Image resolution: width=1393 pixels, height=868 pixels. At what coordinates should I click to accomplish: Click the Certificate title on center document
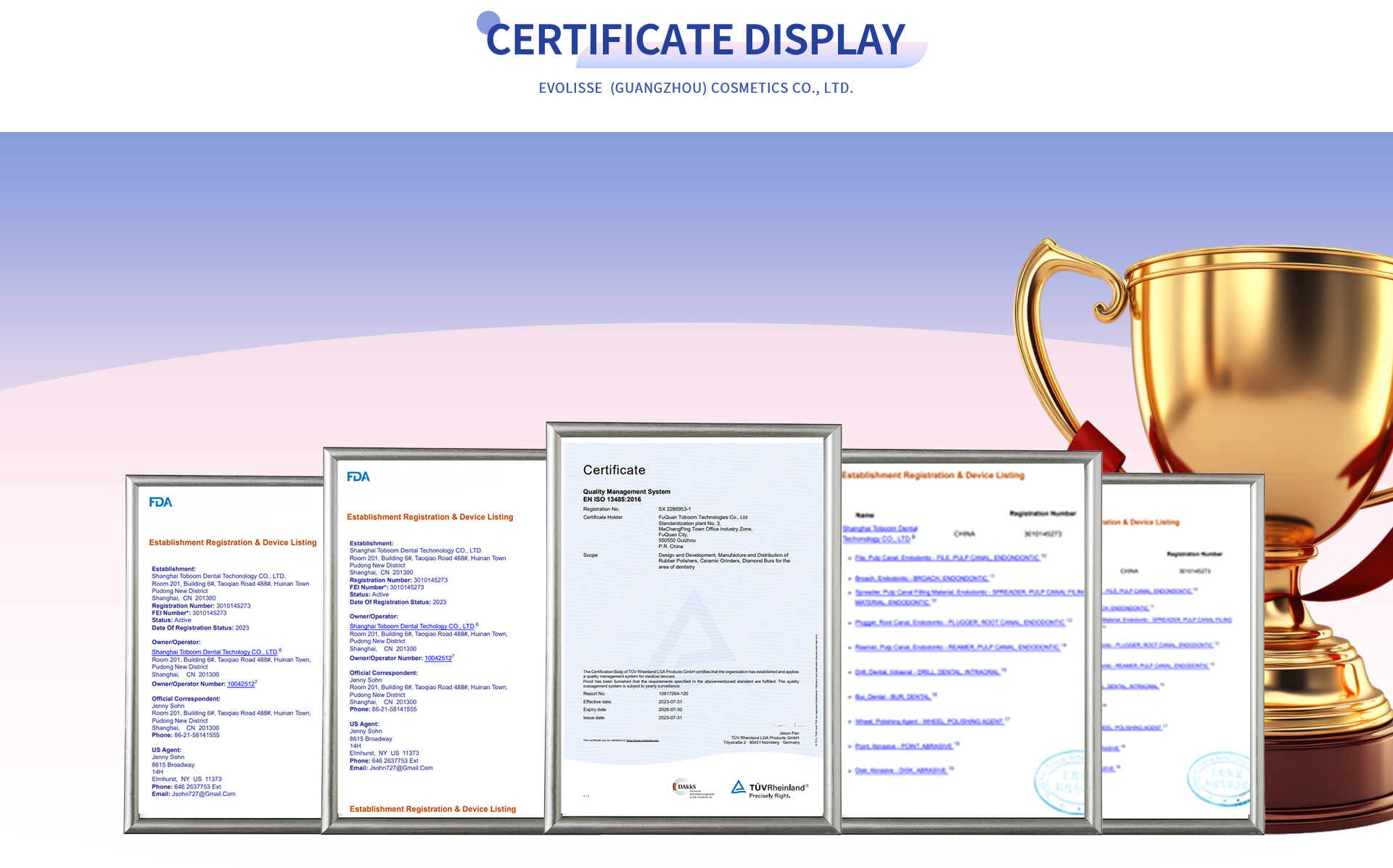614,470
